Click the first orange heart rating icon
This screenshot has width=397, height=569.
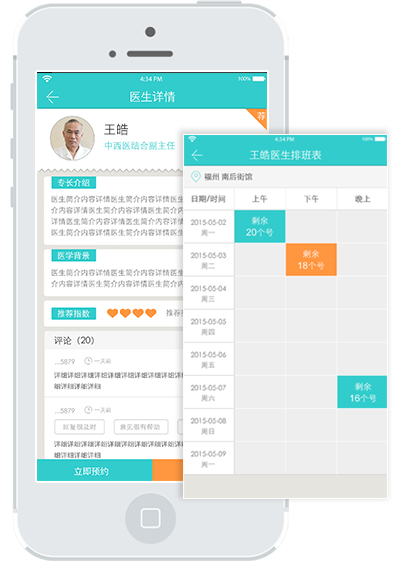click(x=112, y=313)
